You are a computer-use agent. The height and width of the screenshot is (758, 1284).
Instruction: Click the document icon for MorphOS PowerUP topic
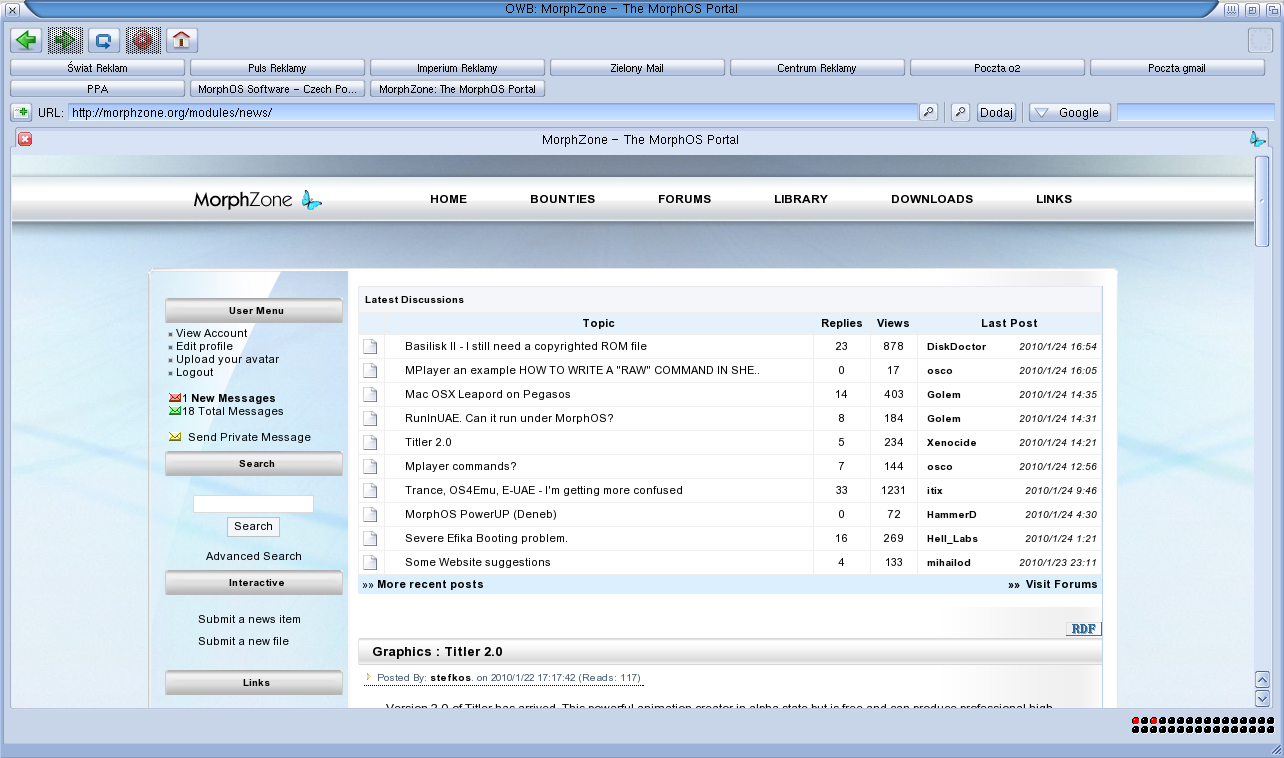[x=370, y=515]
